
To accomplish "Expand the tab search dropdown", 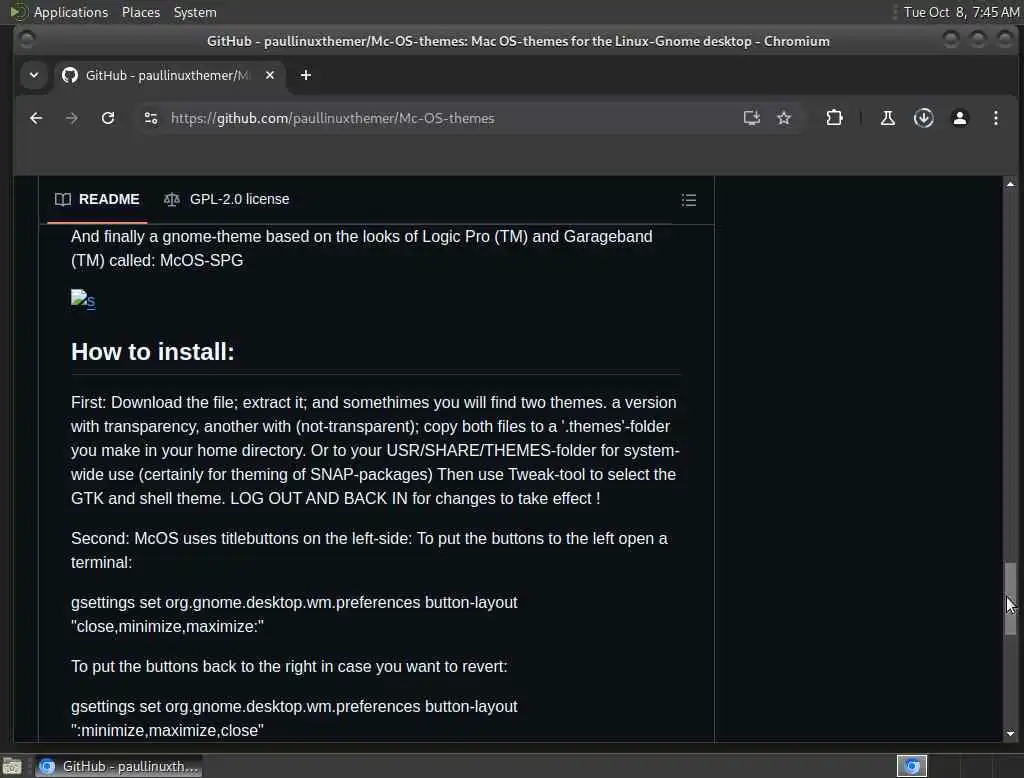I will (x=34, y=75).
